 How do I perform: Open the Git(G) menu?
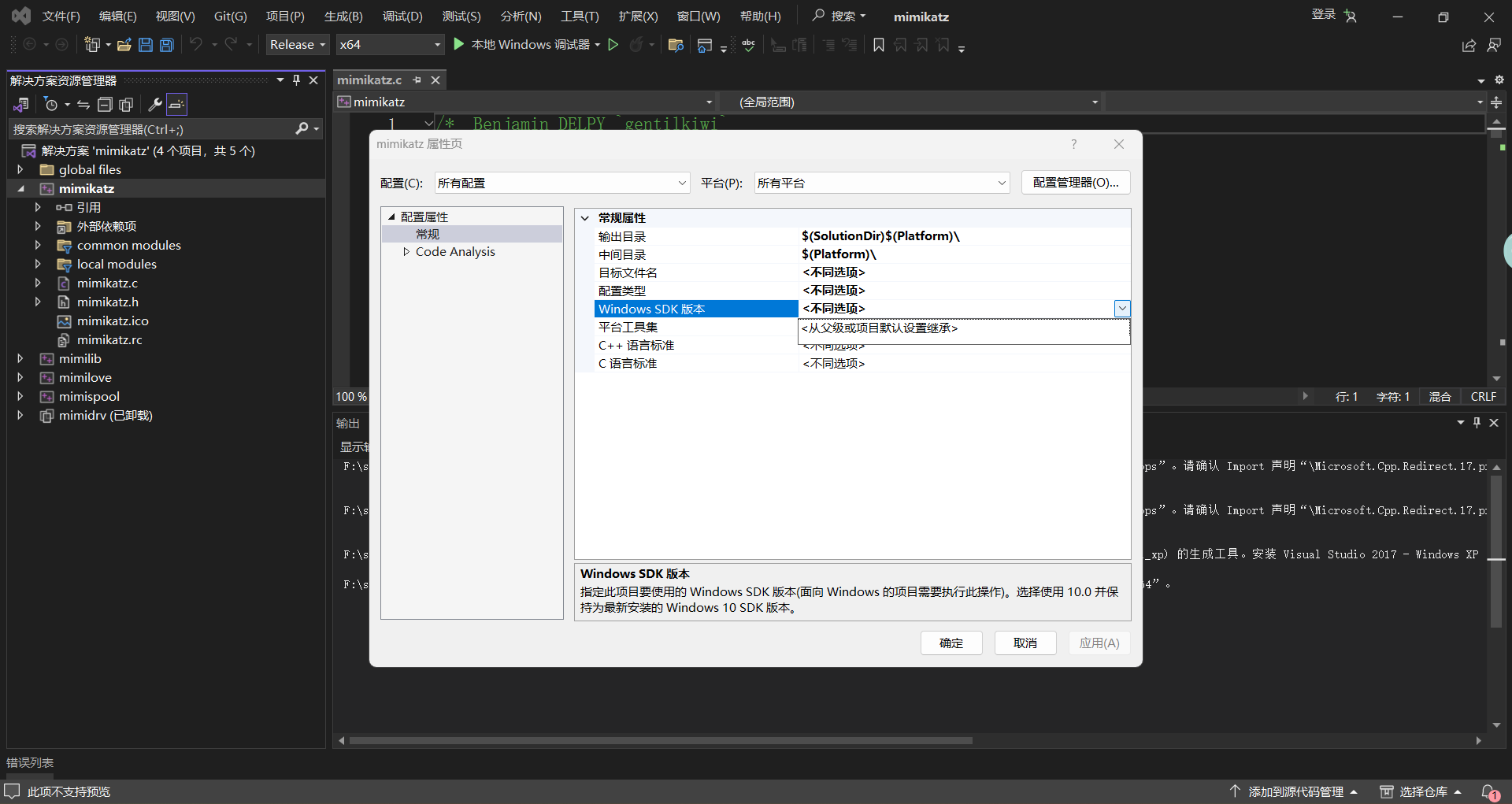point(231,17)
